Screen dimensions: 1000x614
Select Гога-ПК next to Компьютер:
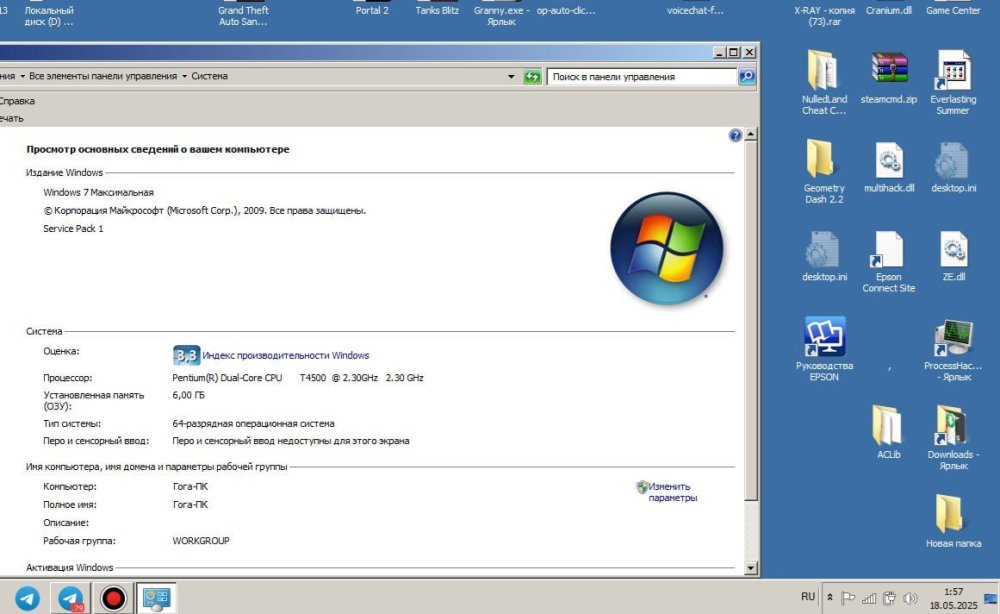pos(190,486)
